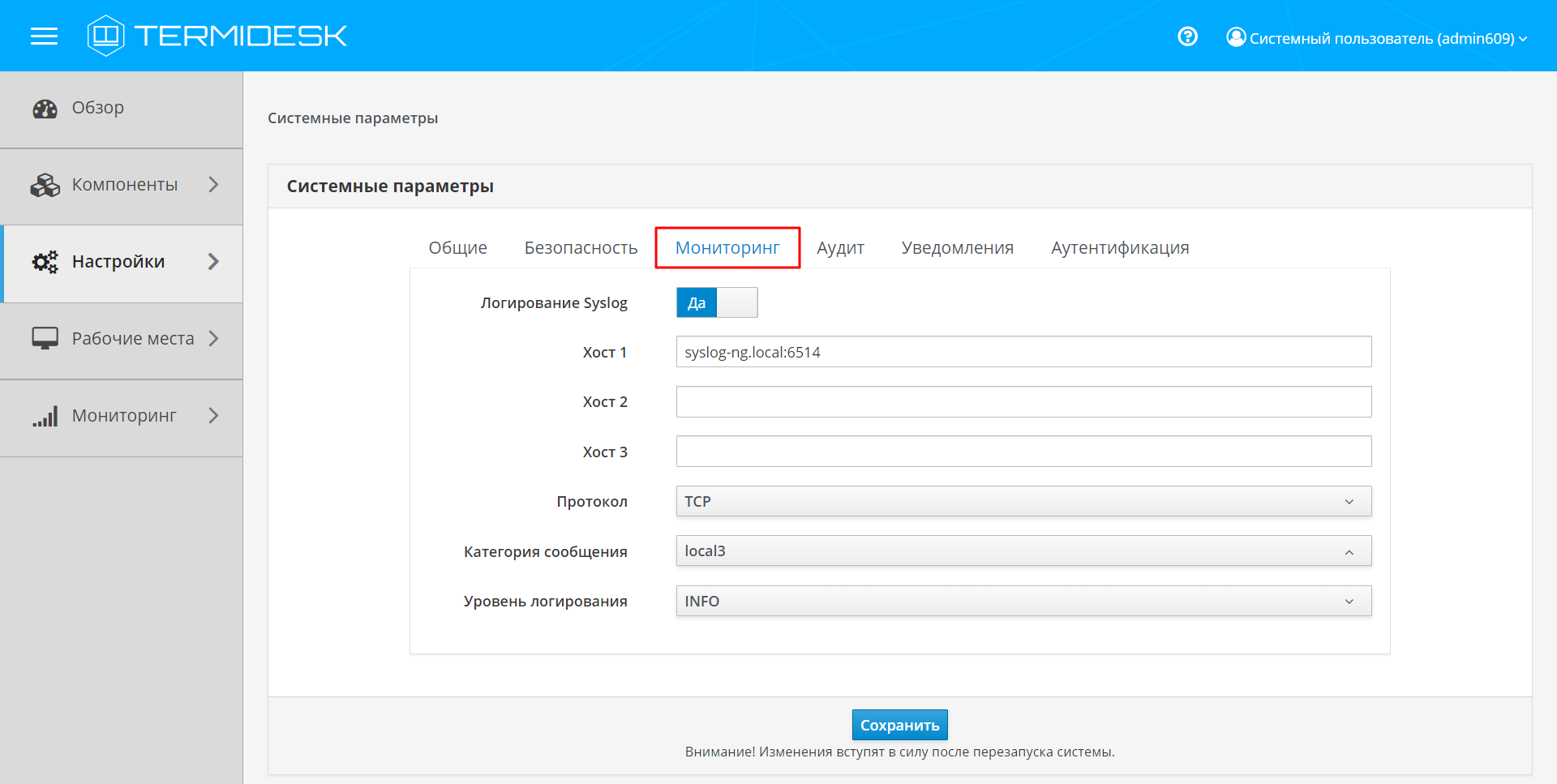Click the user avatar icon
Image resolution: width=1557 pixels, height=784 pixels.
click(1236, 37)
